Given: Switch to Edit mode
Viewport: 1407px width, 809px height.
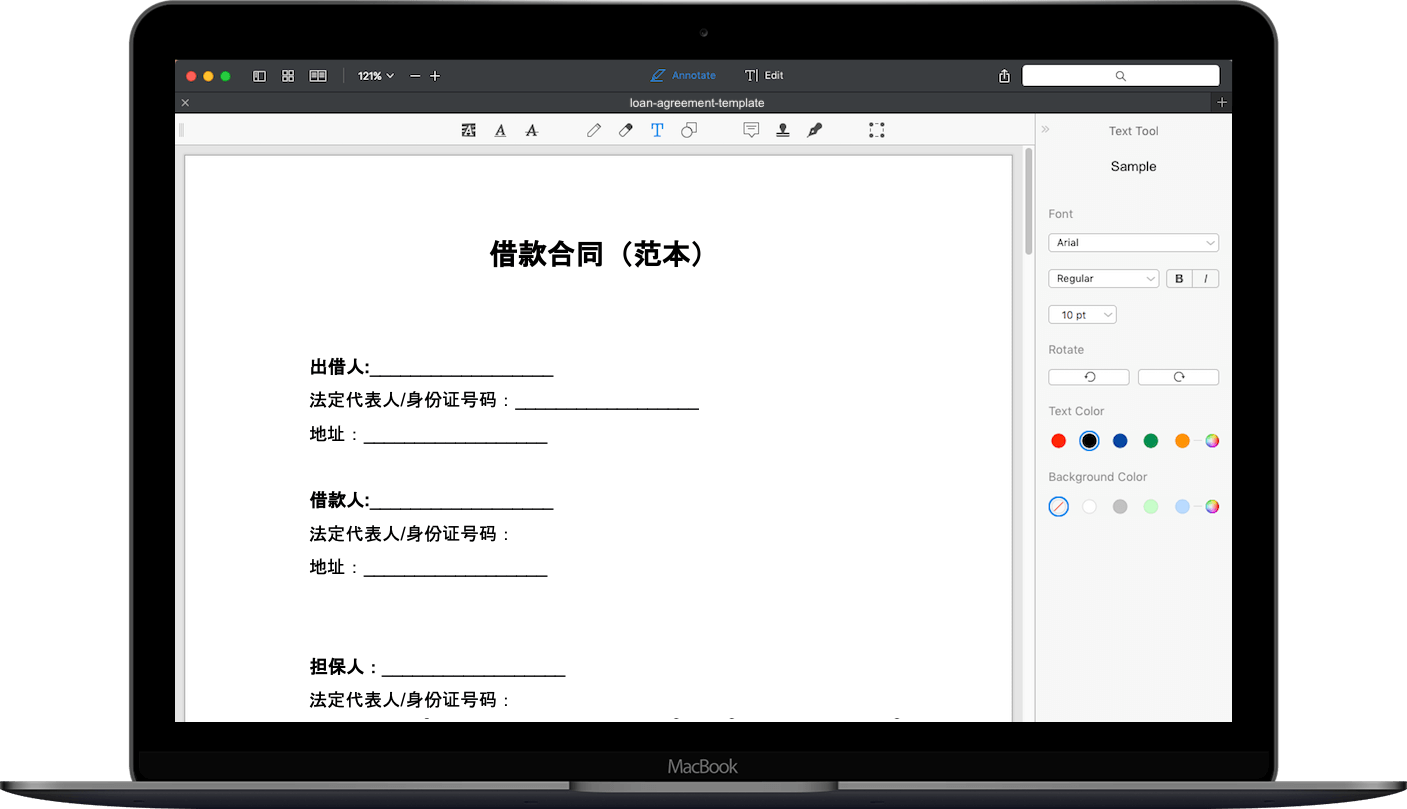Looking at the screenshot, I should [x=764, y=76].
